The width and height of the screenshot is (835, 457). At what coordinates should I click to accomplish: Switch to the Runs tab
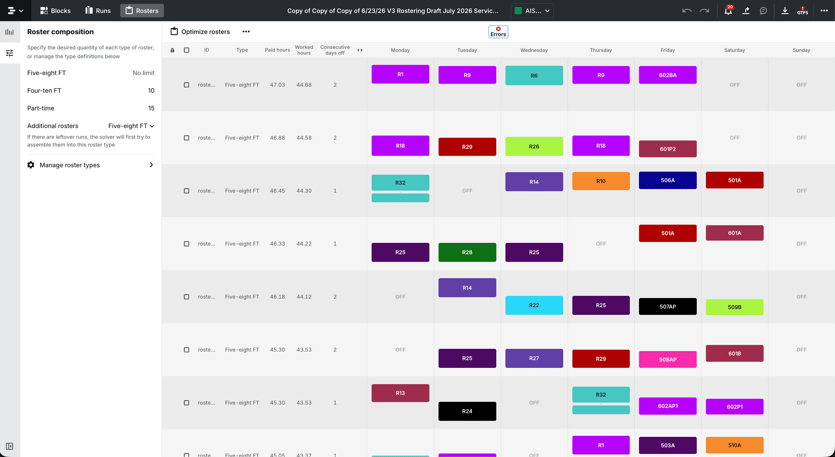(x=98, y=11)
